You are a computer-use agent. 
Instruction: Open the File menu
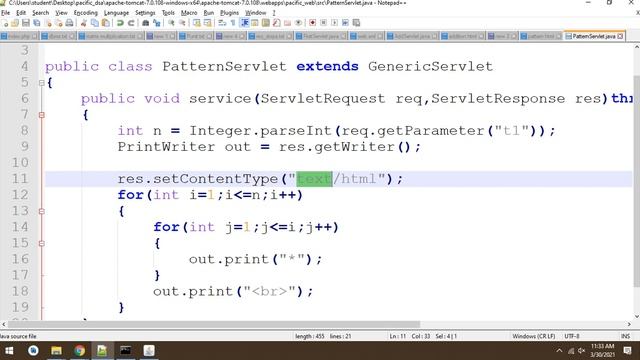pyautogui.click(x=5, y=13)
